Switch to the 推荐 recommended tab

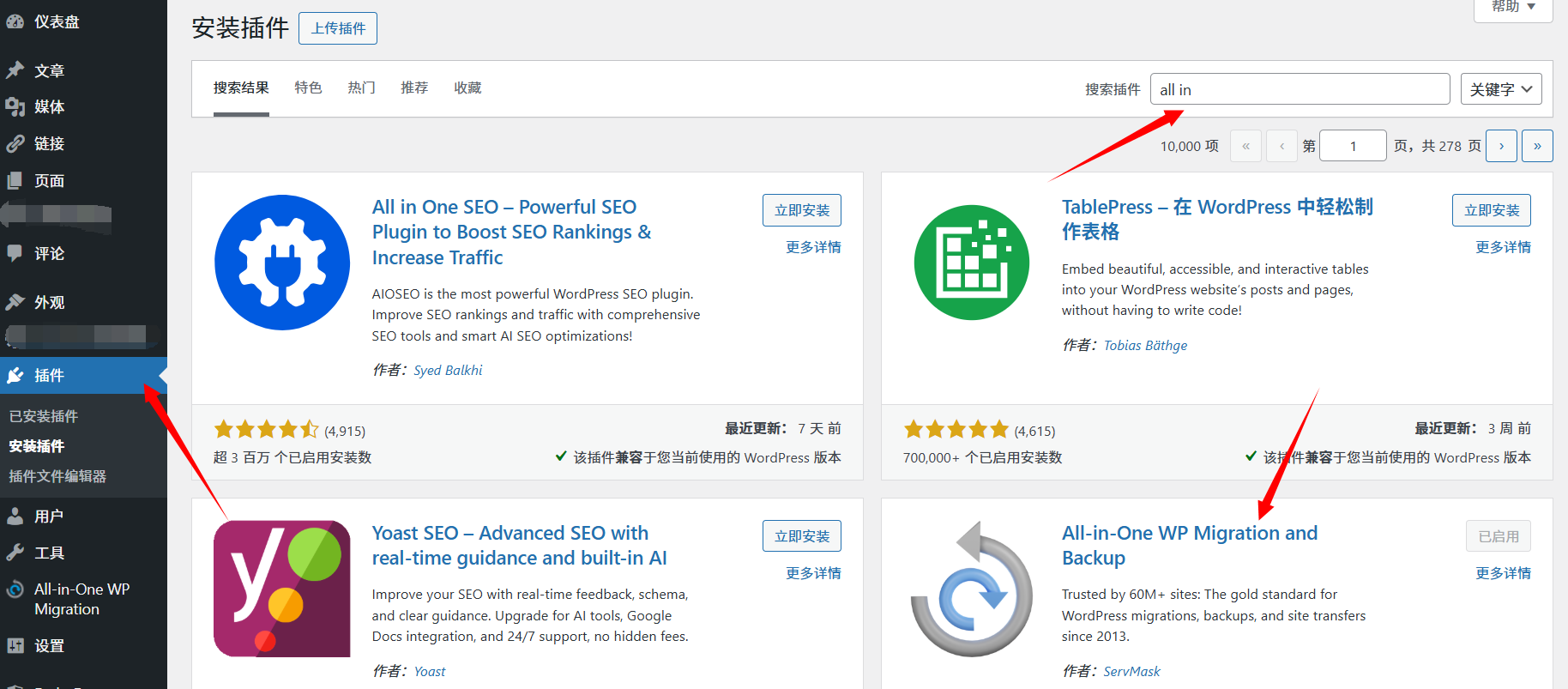point(414,88)
